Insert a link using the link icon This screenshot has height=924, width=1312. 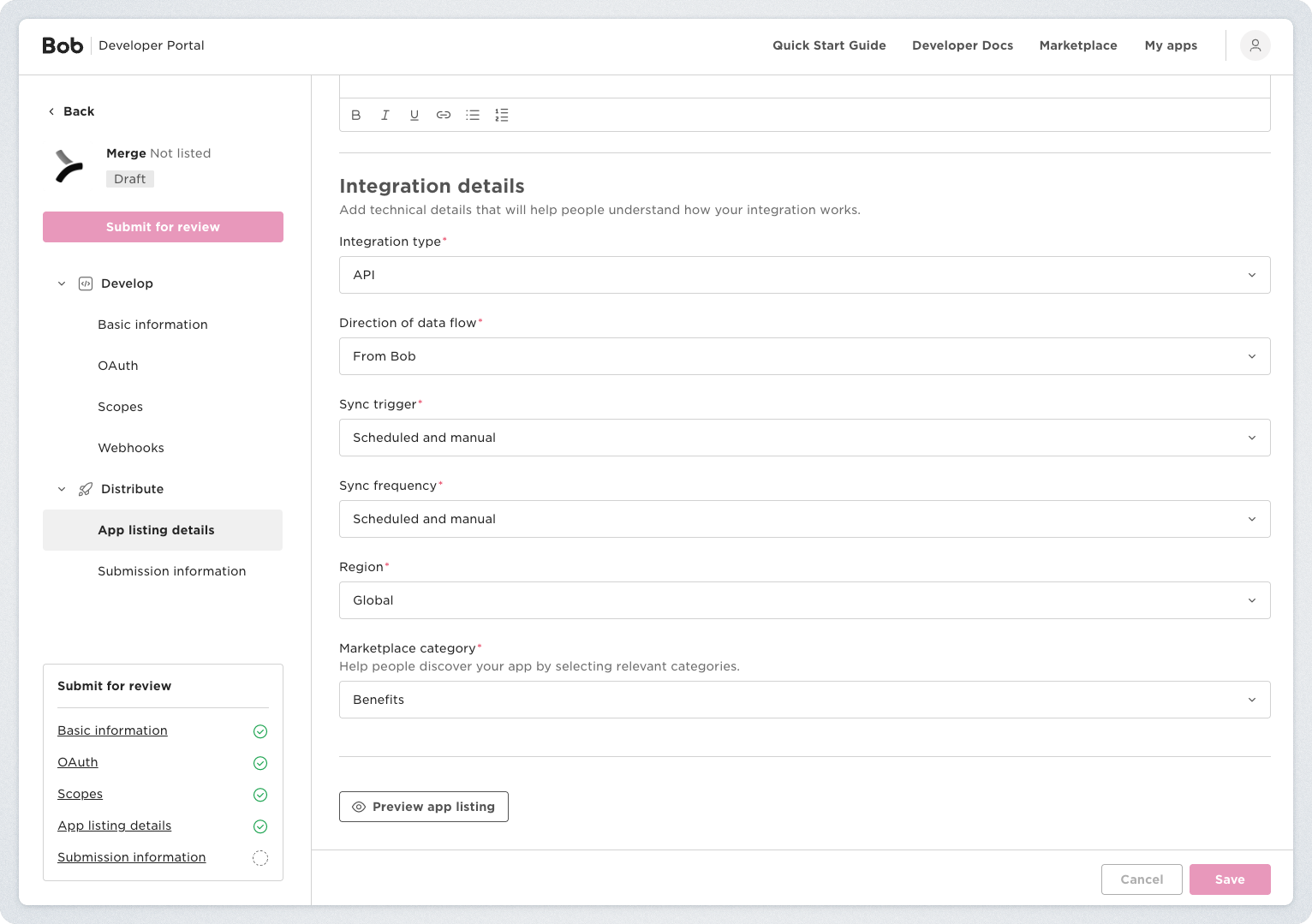pyautogui.click(x=444, y=115)
